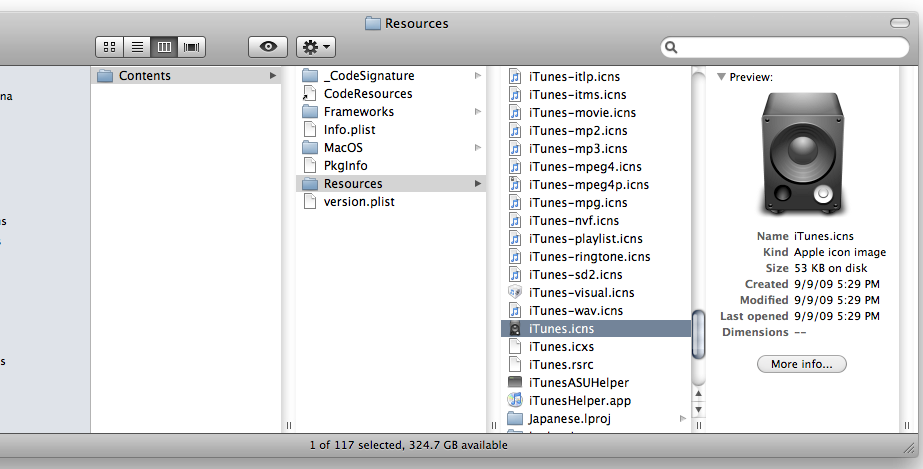923x469 pixels.
Task: Select the Info.plist file icon
Action: 310,129
